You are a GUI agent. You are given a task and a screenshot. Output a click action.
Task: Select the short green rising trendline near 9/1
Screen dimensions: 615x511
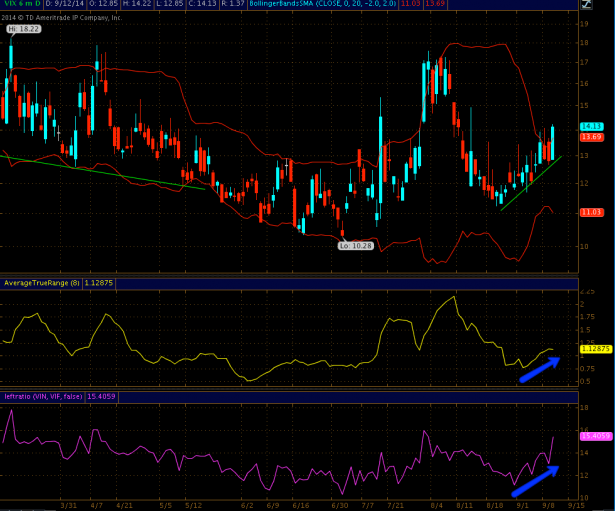[530, 182]
